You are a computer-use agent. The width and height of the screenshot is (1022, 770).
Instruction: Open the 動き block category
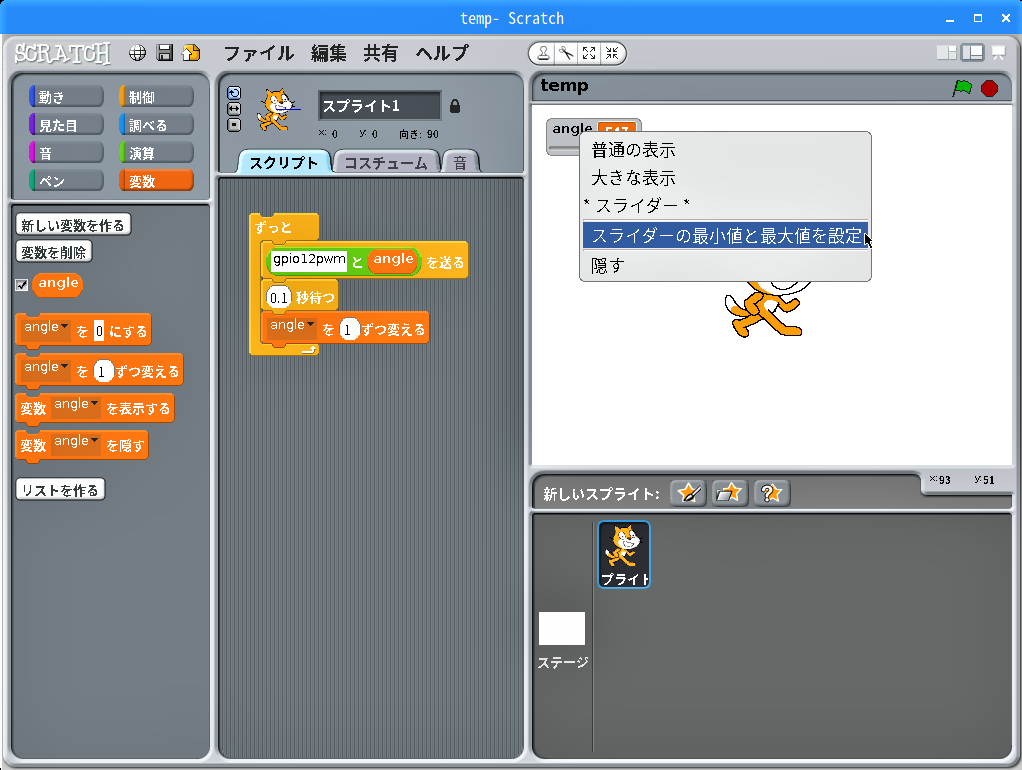66,96
